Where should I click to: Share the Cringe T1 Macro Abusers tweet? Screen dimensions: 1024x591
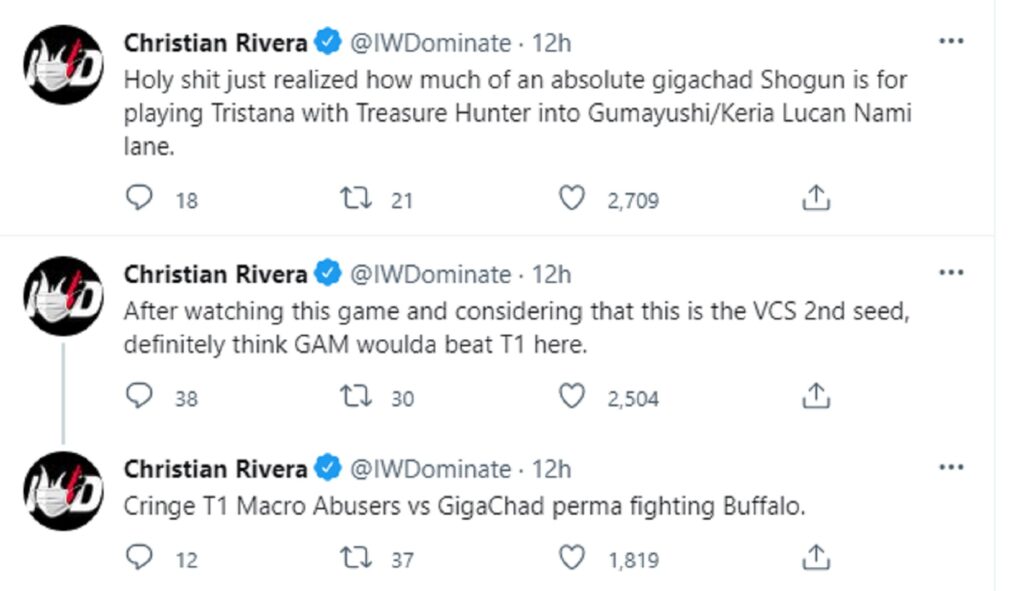[x=816, y=559]
